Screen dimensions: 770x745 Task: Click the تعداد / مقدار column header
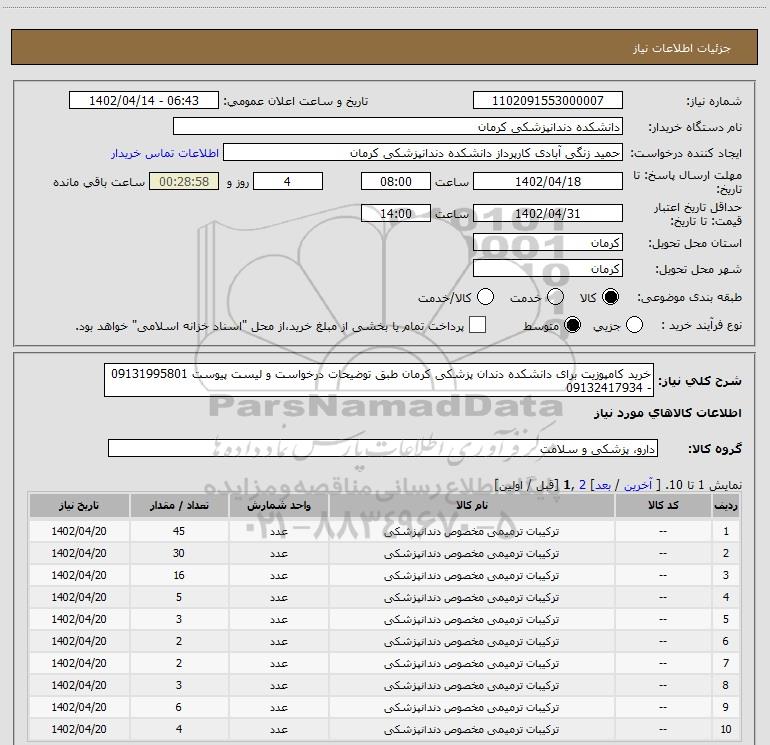(x=179, y=505)
